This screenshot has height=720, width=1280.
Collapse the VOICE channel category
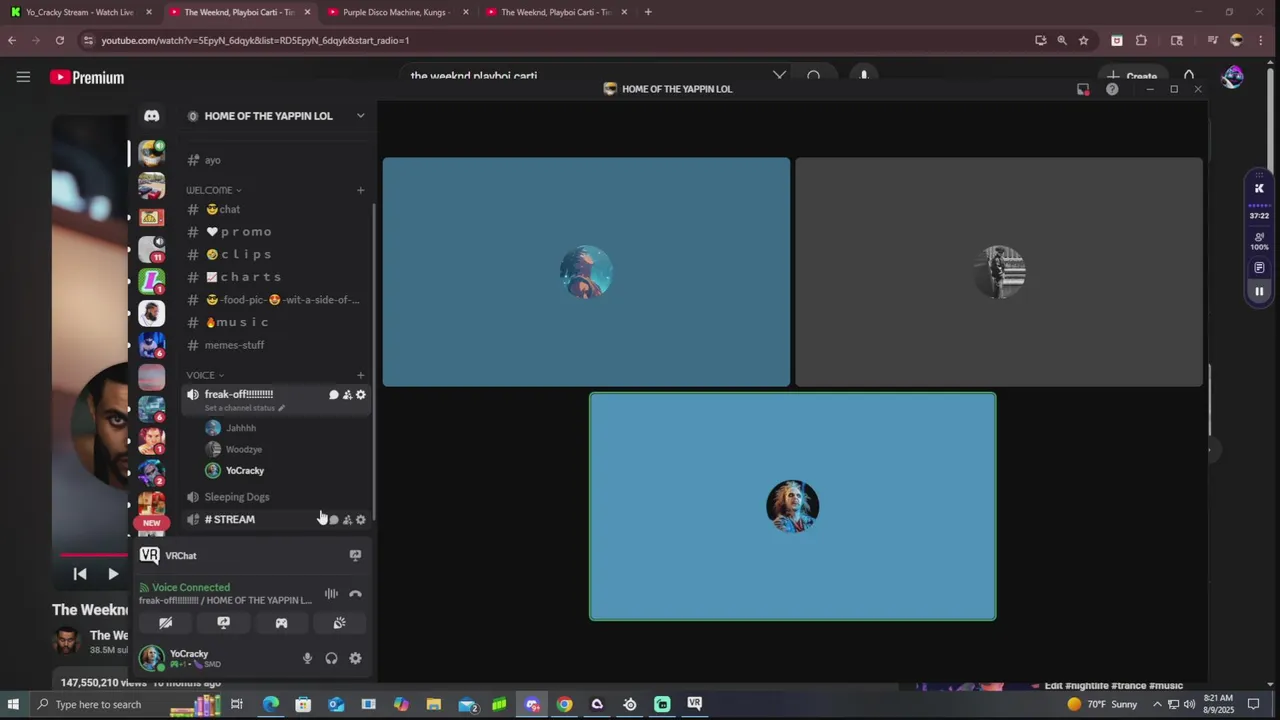[205, 375]
